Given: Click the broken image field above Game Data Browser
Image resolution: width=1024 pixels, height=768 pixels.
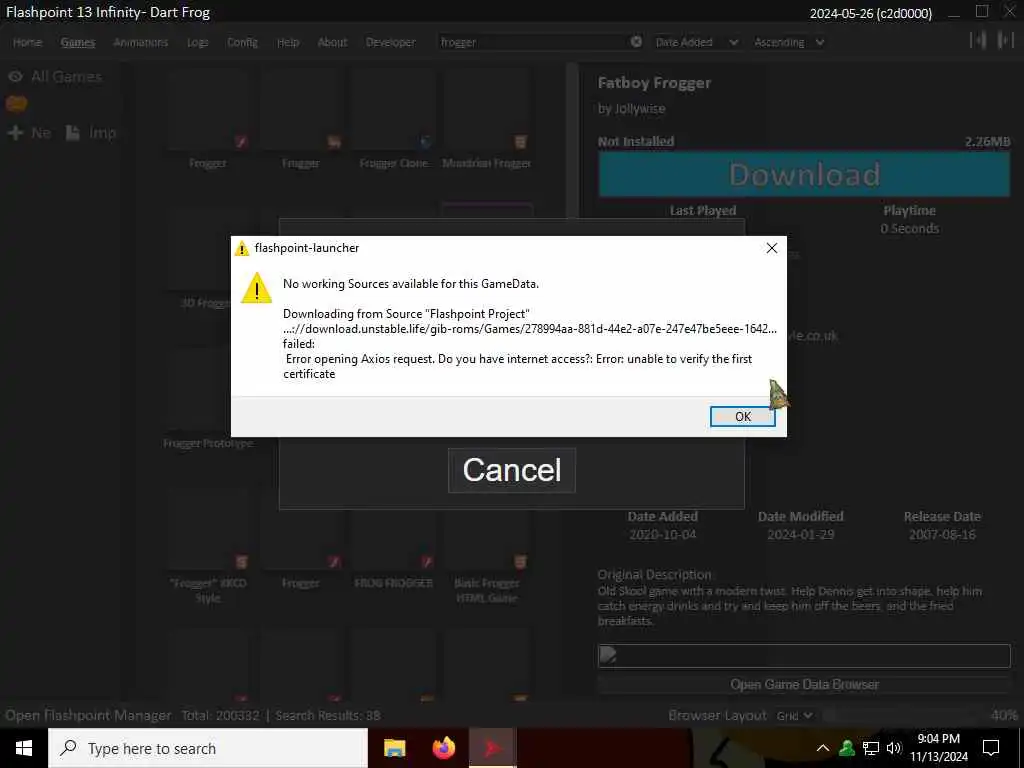Looking at the screenshot, I should pyautogui.click(x=804, y=656).
